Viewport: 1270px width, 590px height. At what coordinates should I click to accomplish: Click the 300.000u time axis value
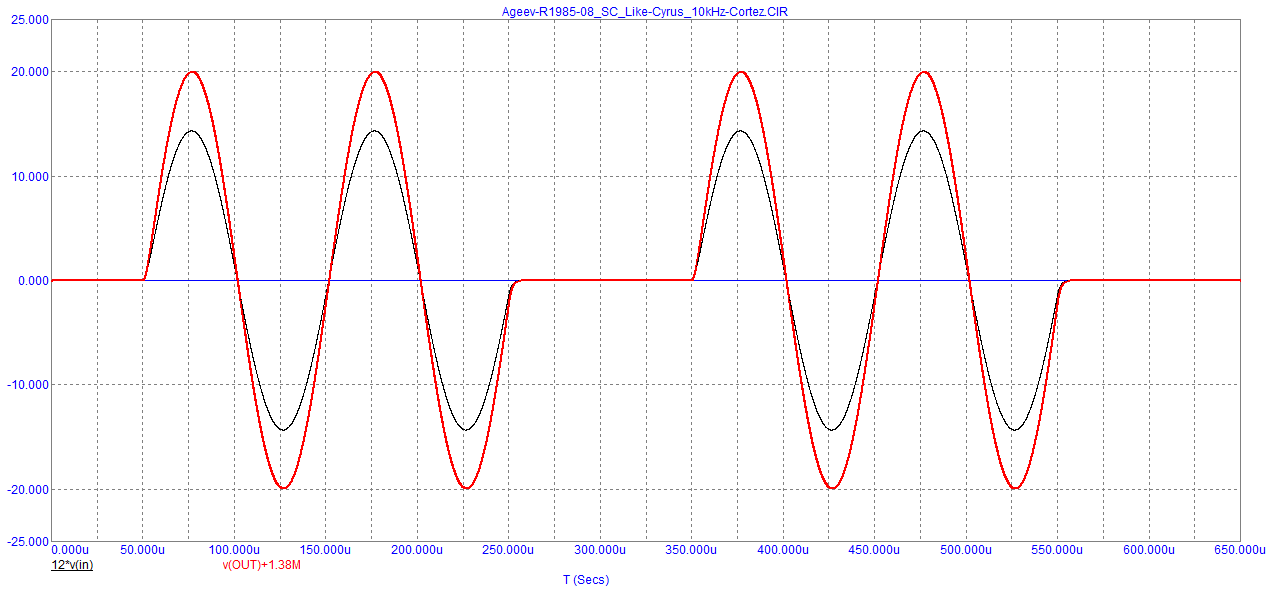point(599,550)
